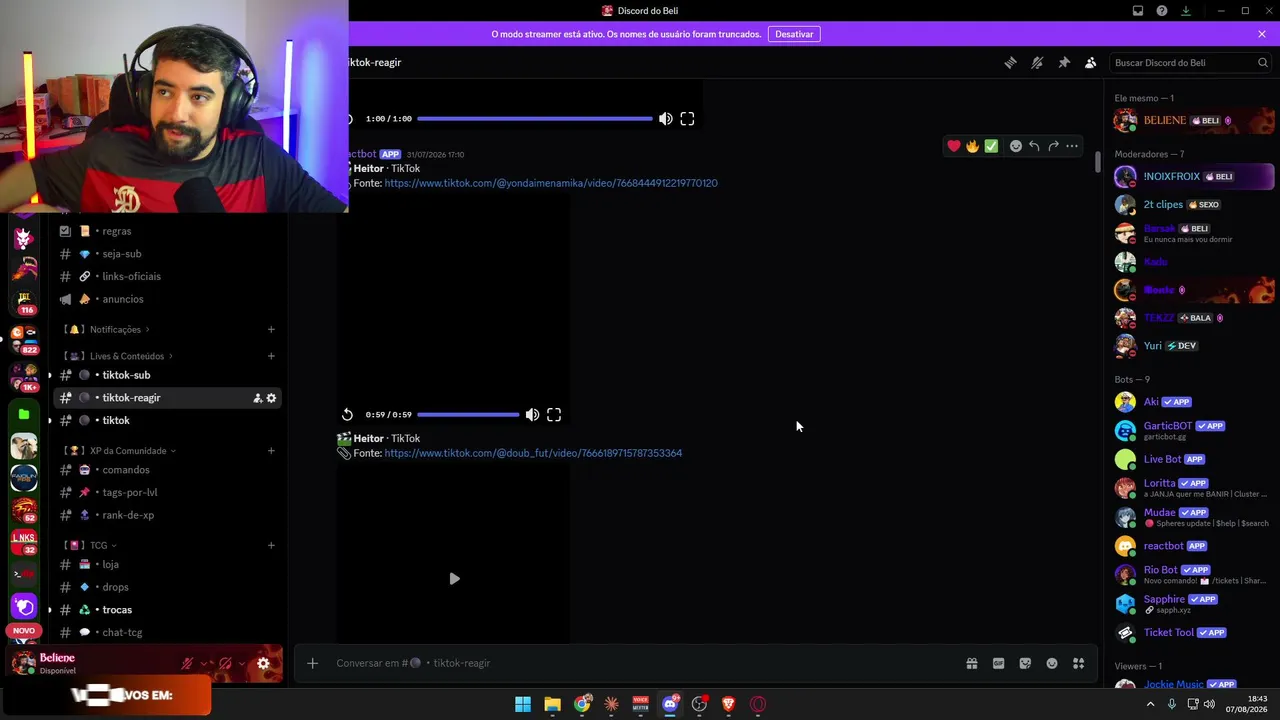Open the sticker picker
Image resolution: width=1280 pixels, height=720 pixels.
click(x=1025, y=663)
